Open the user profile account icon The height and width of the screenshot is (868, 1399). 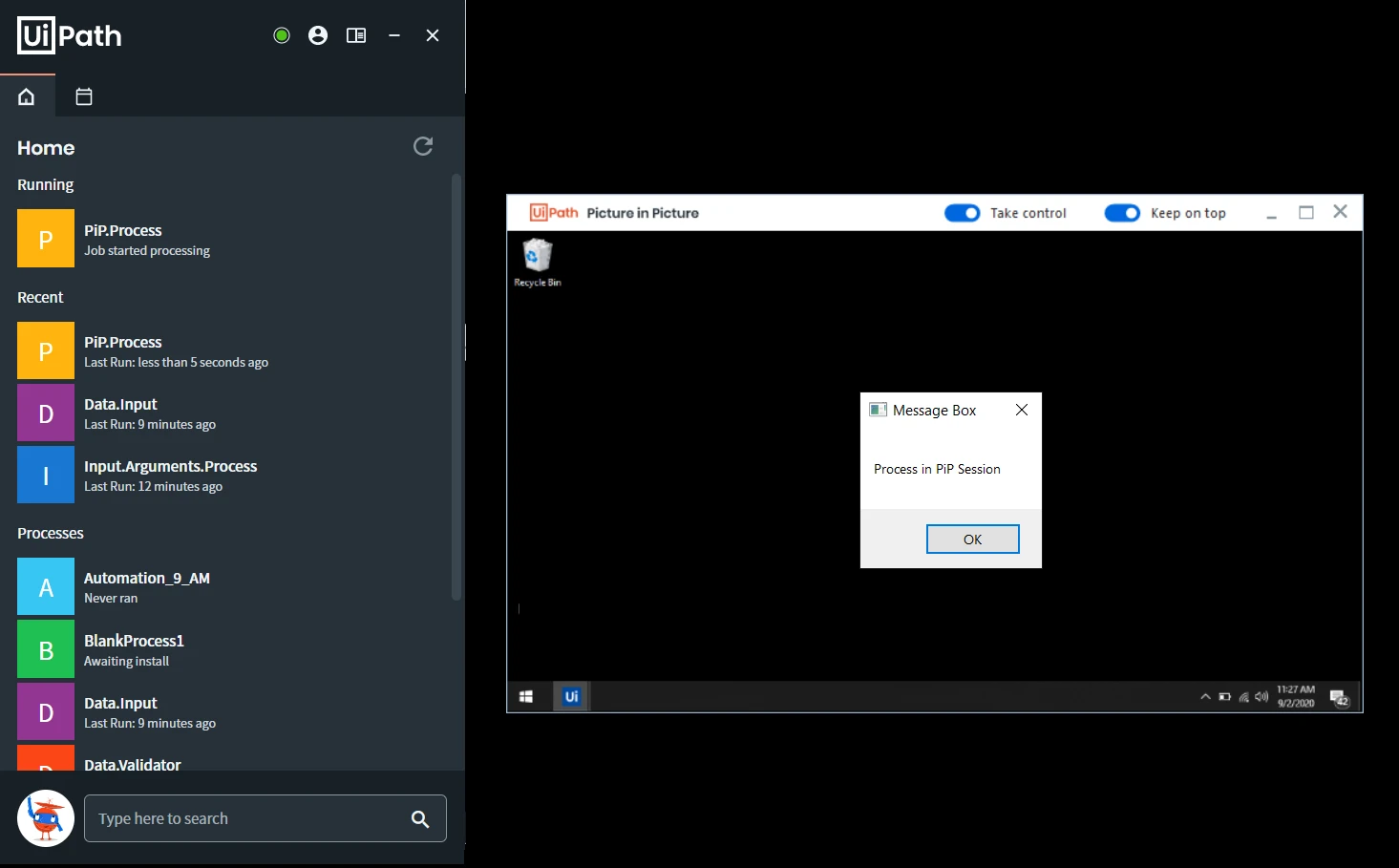pos(318,35)
